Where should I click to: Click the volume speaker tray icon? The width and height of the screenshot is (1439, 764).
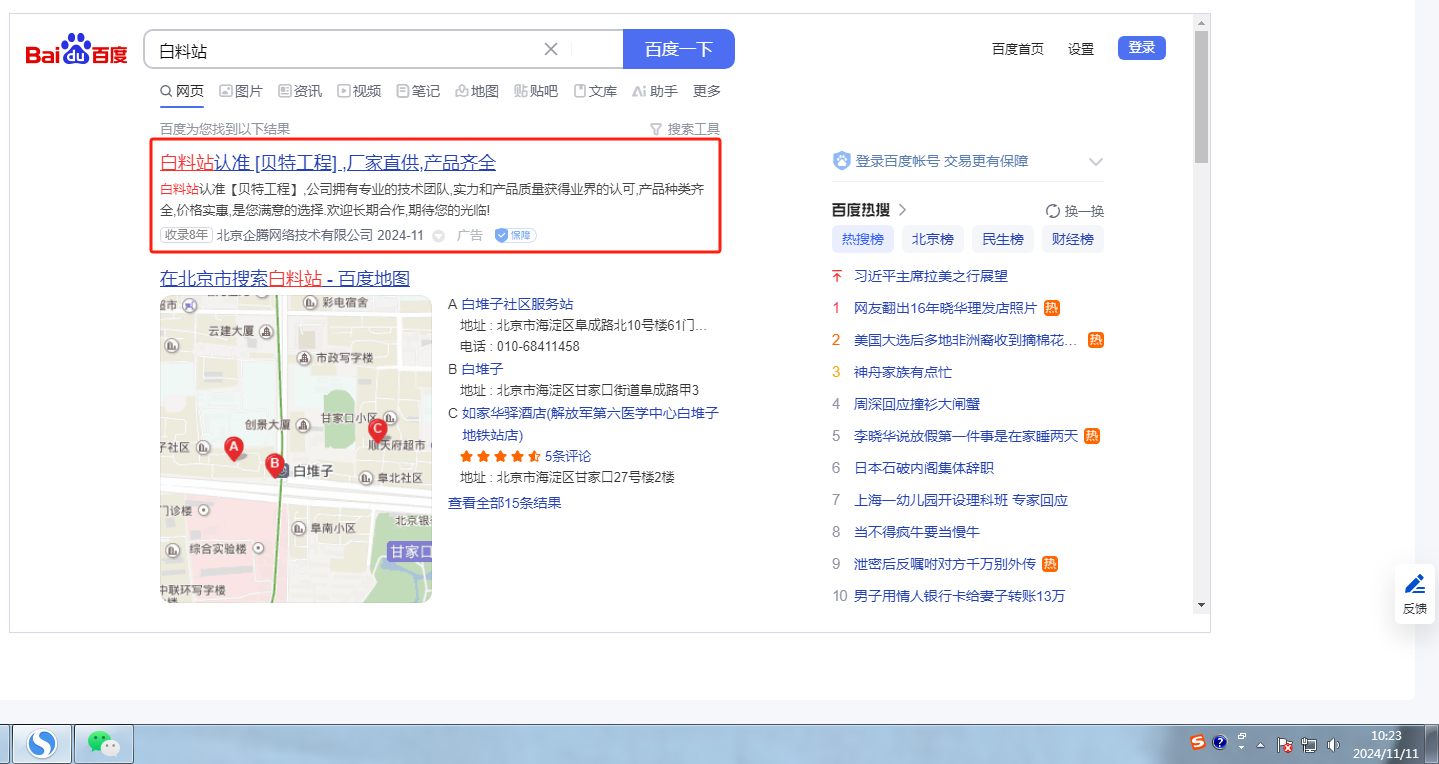click(x=1333, y=744)
